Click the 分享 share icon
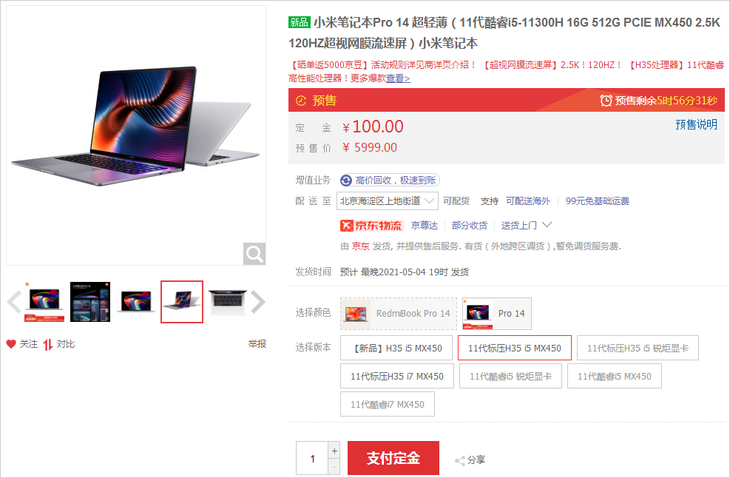 tap(460, 461)
